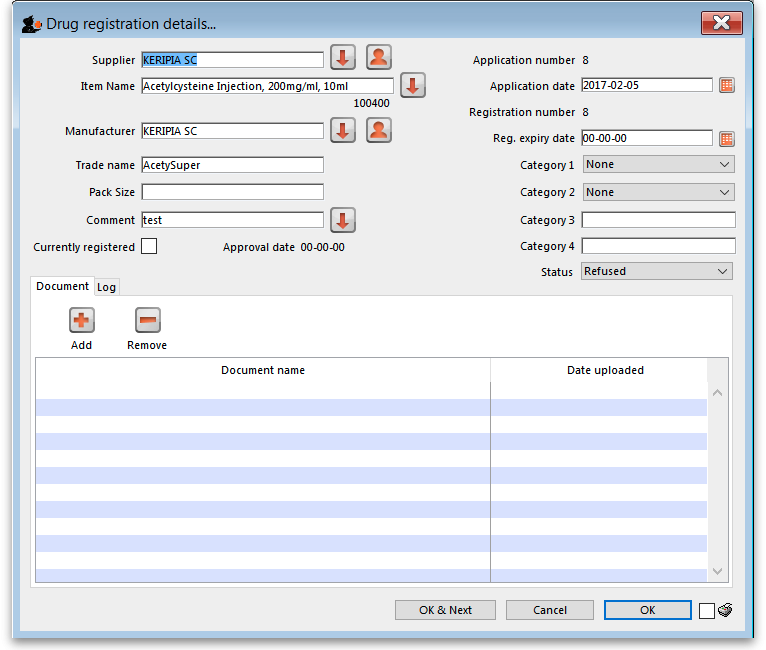Click the down arrow icon beside Item Name
Viewport: 766px width, 650px height.
[413, 85]
